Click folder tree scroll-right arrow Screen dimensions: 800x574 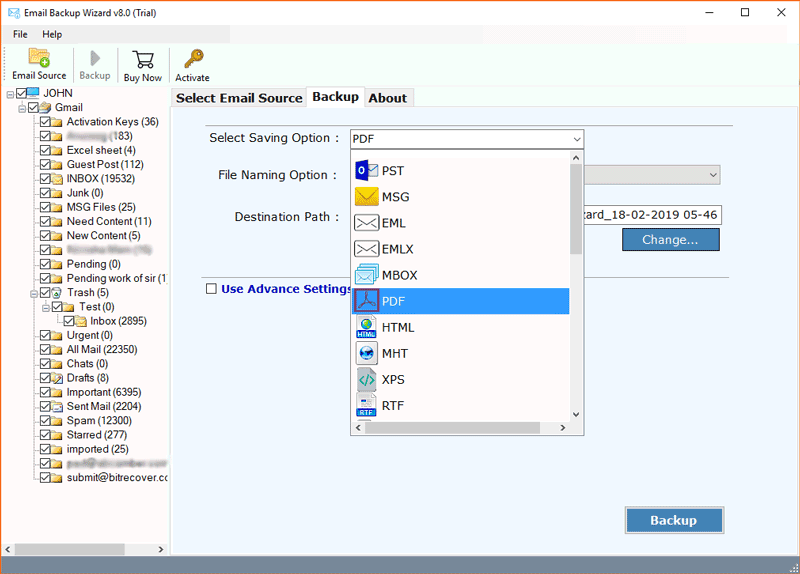(x=161, y=550)
